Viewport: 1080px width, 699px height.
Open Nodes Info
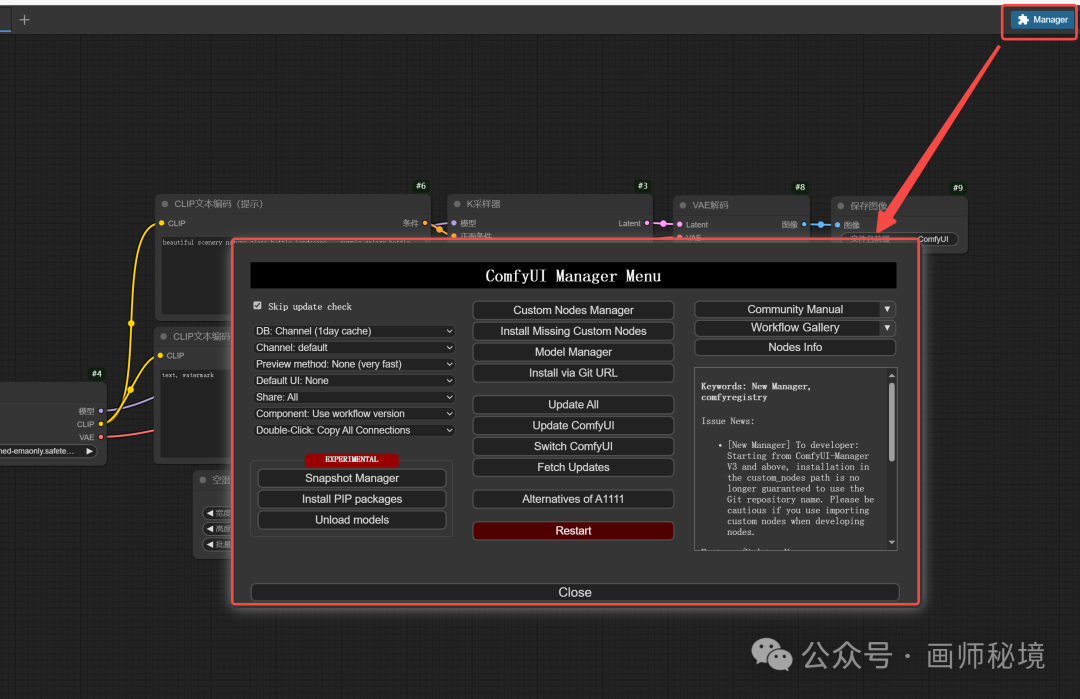795,347
